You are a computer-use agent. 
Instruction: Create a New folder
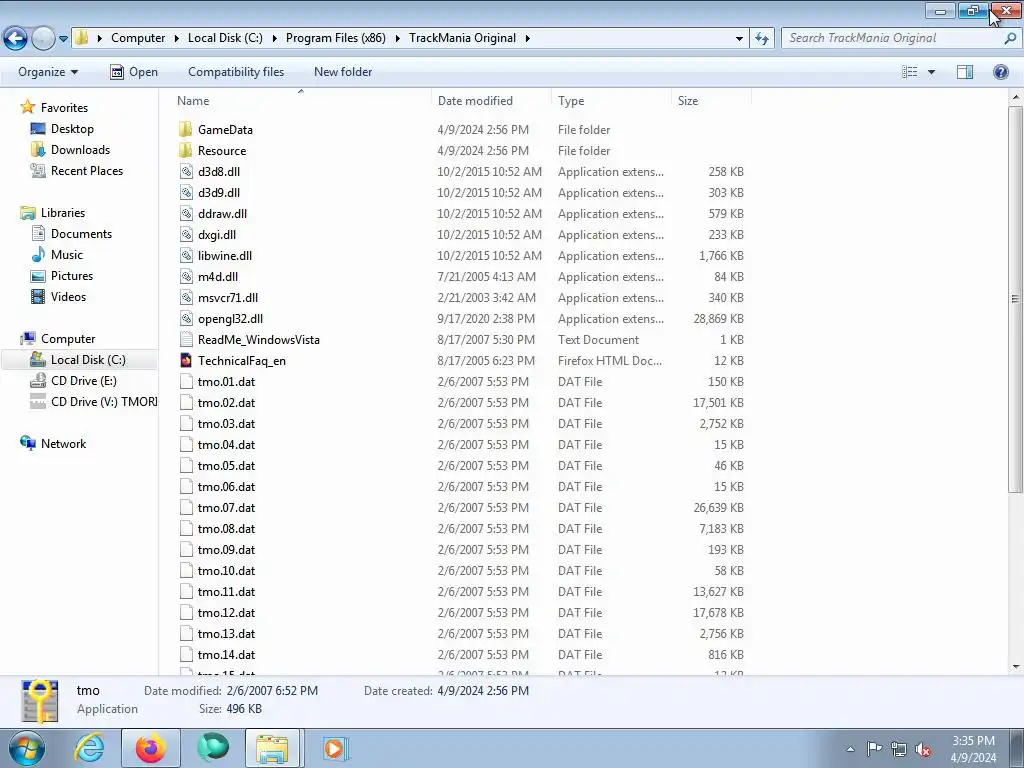(x=343, y=72)
